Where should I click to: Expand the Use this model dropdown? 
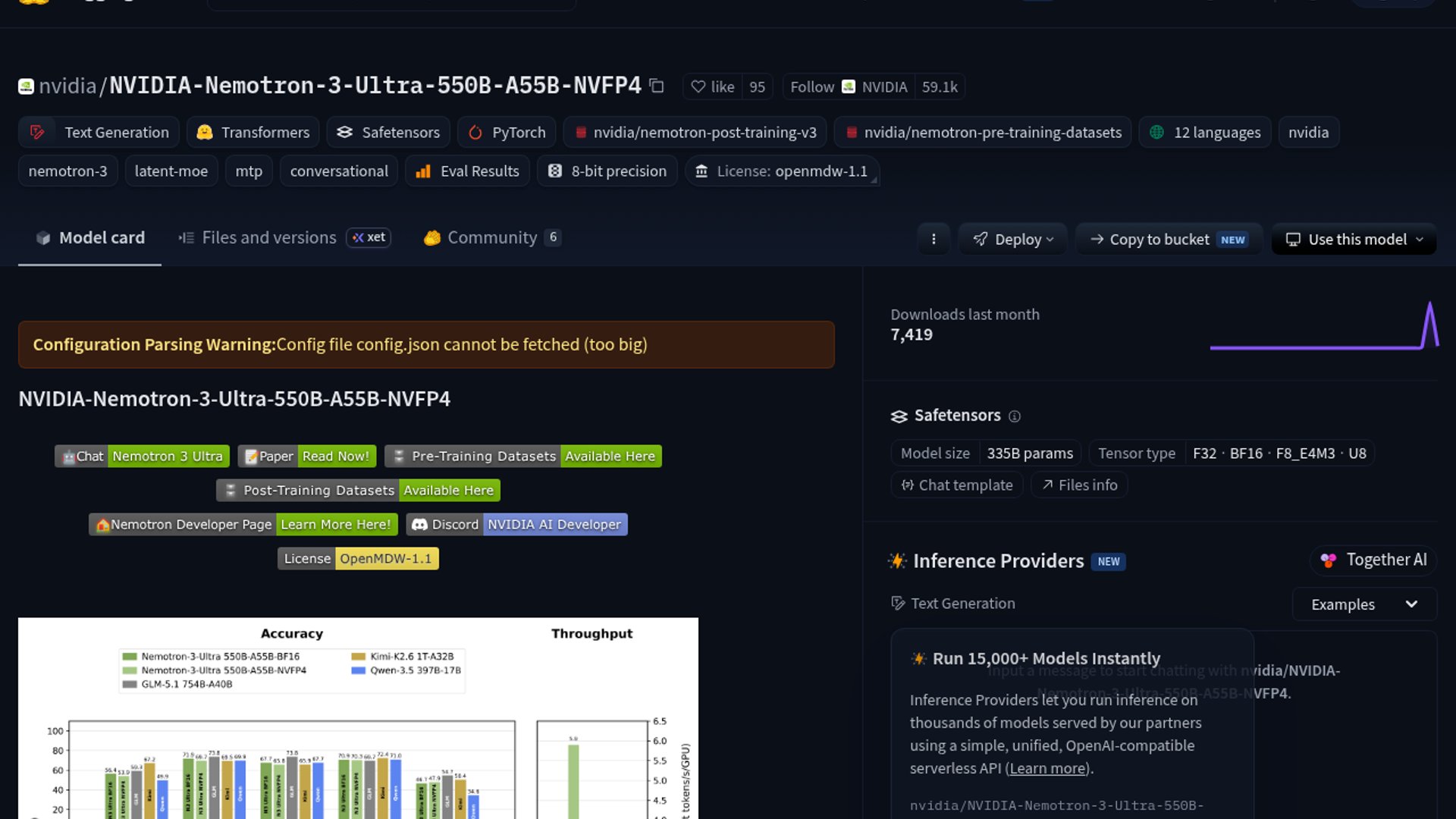(x=1354, y=239)
